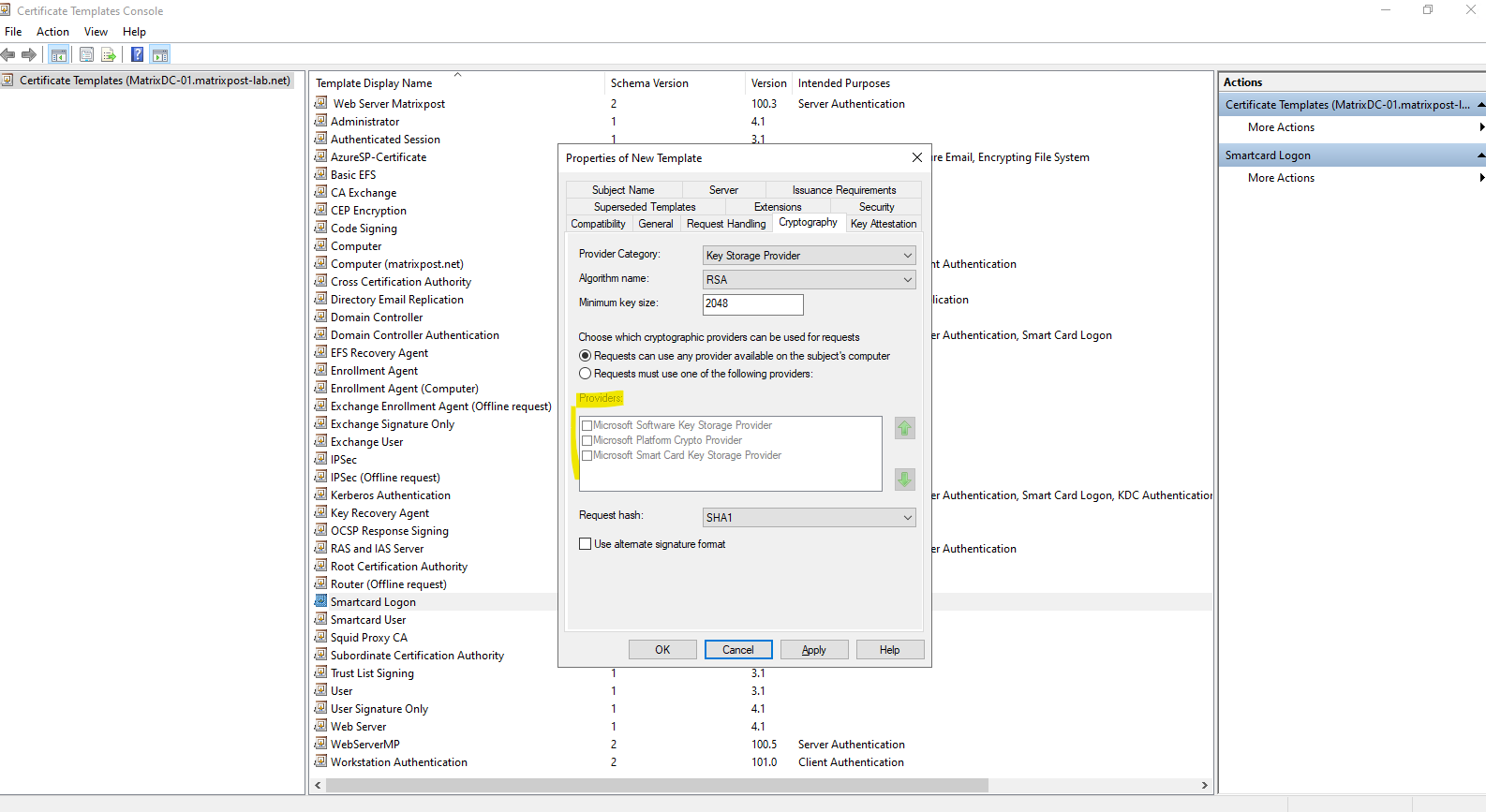
Task: Click the Apply button
Action: 814,649
